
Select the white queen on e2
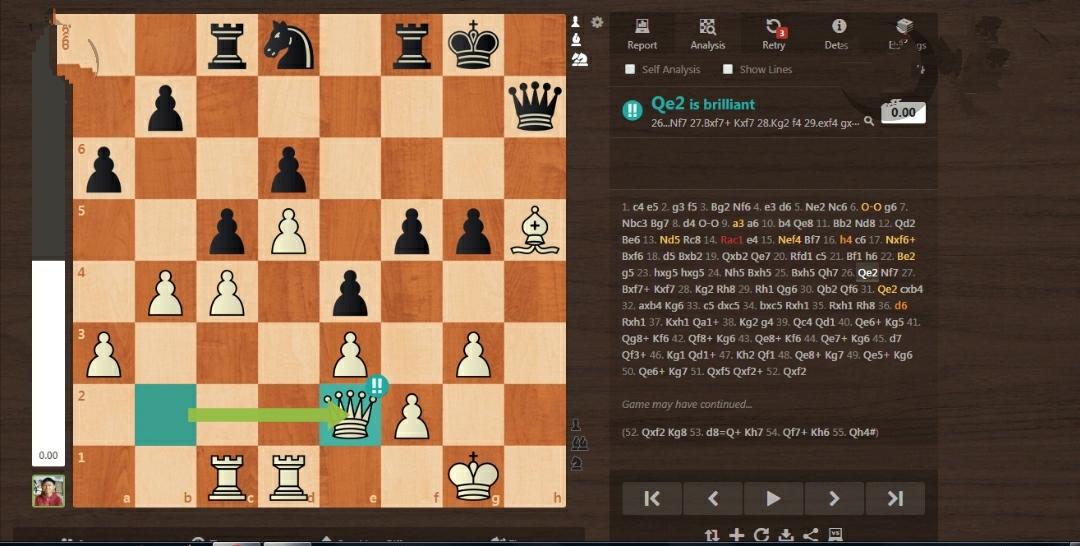click(x=351, y=414)
